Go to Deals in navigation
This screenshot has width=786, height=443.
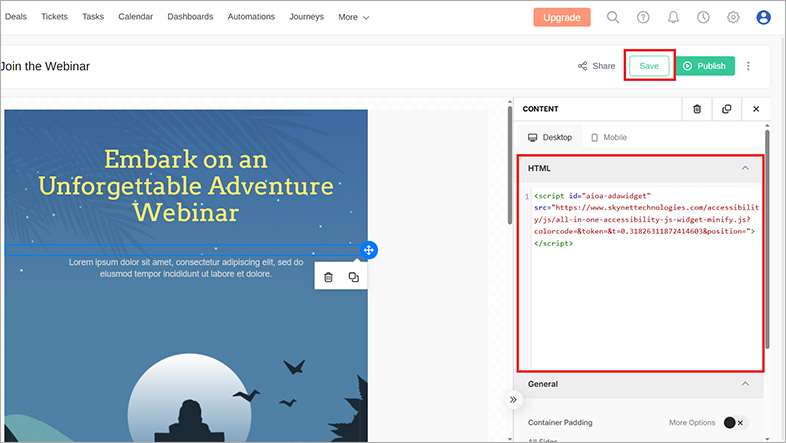(x=16, y=17)
